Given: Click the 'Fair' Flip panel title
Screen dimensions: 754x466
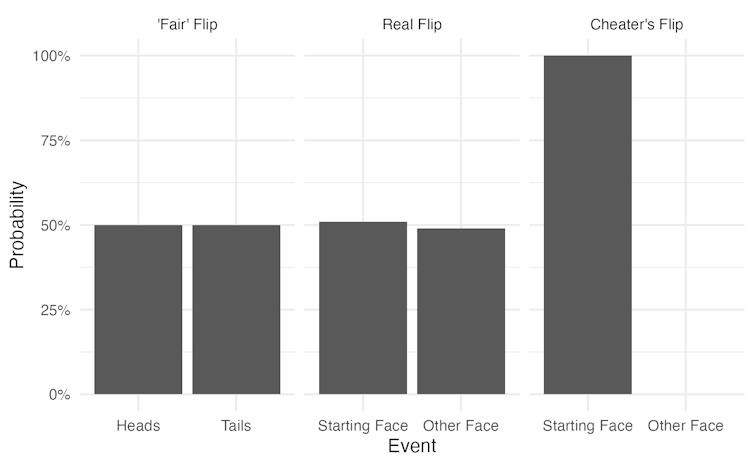Looking at the screenshot, I should pyautogui.click(x=187, y=24).
